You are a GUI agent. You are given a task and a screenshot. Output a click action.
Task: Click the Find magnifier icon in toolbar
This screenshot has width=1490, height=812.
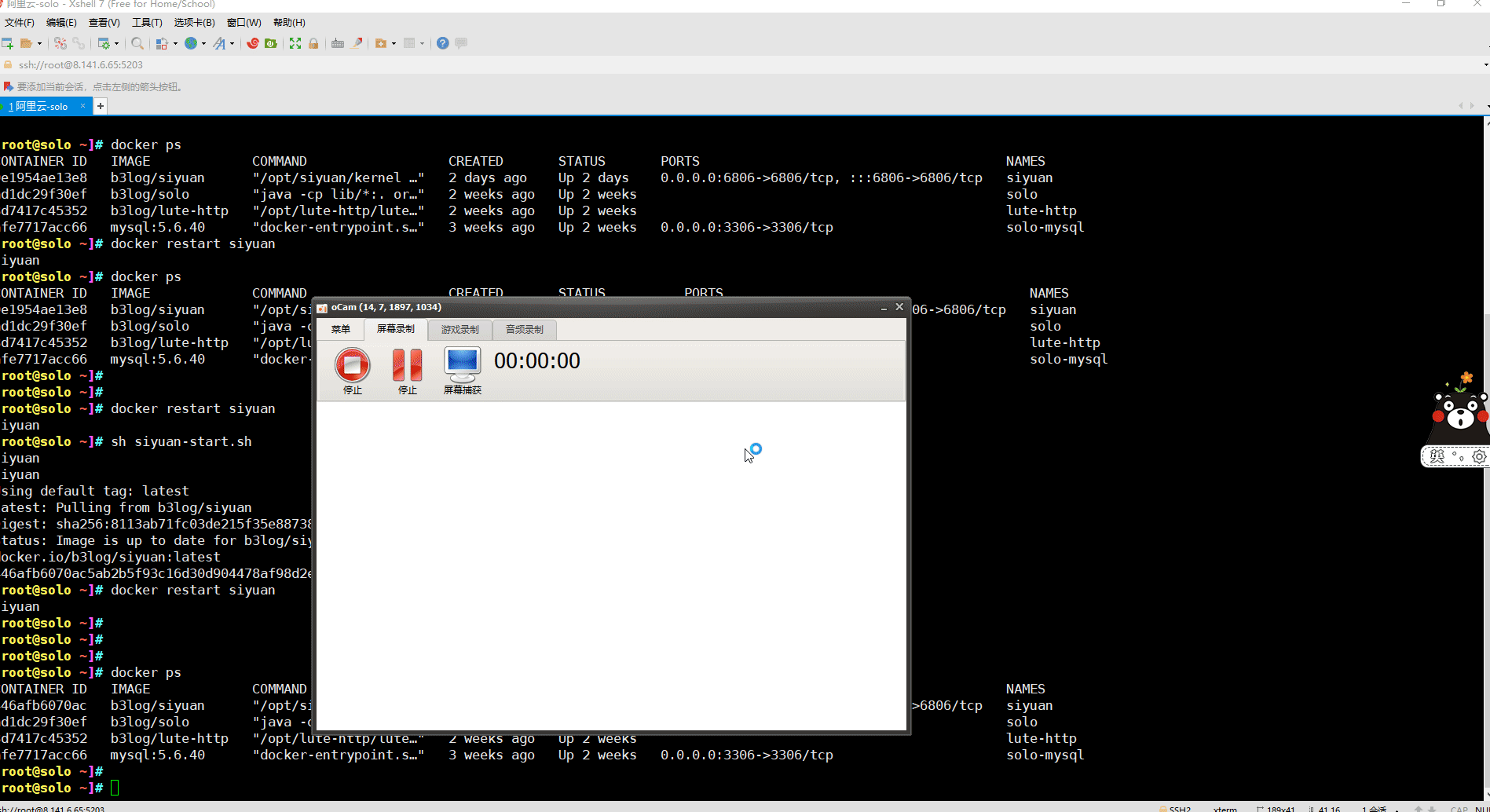[x=137, y=43]
